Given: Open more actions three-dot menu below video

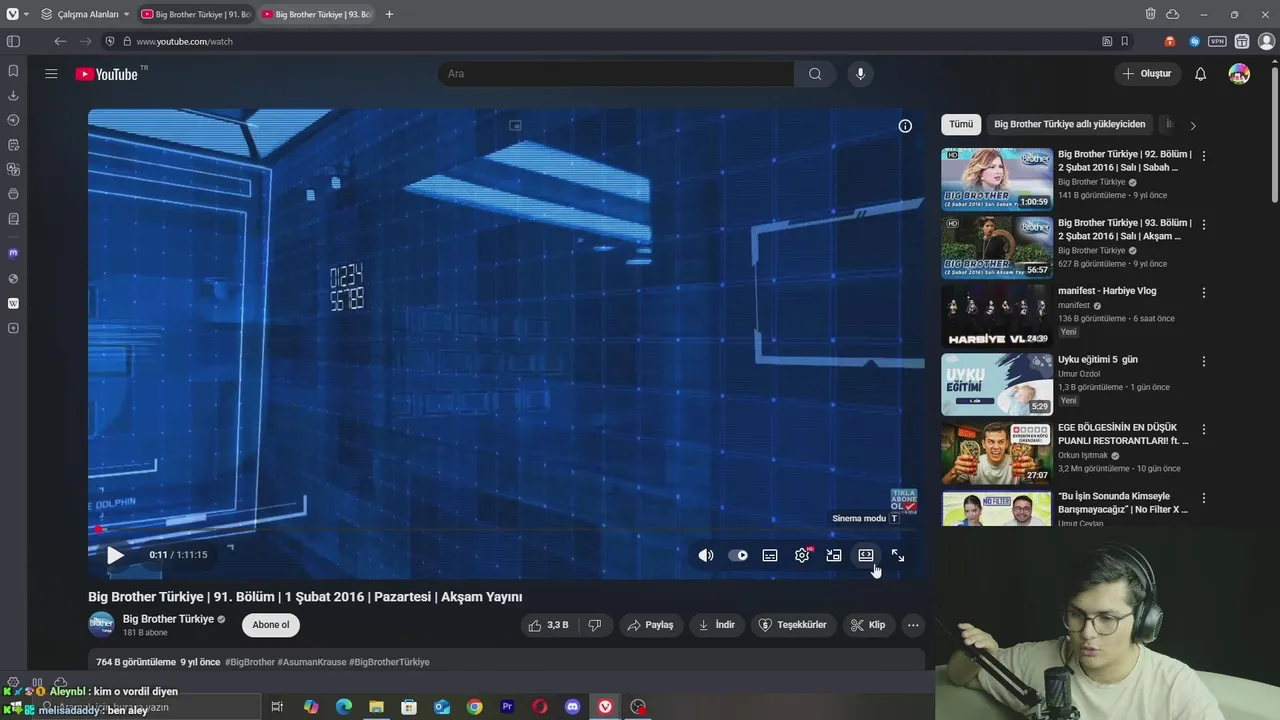Looking at the screenshot, I should (913, 625).
